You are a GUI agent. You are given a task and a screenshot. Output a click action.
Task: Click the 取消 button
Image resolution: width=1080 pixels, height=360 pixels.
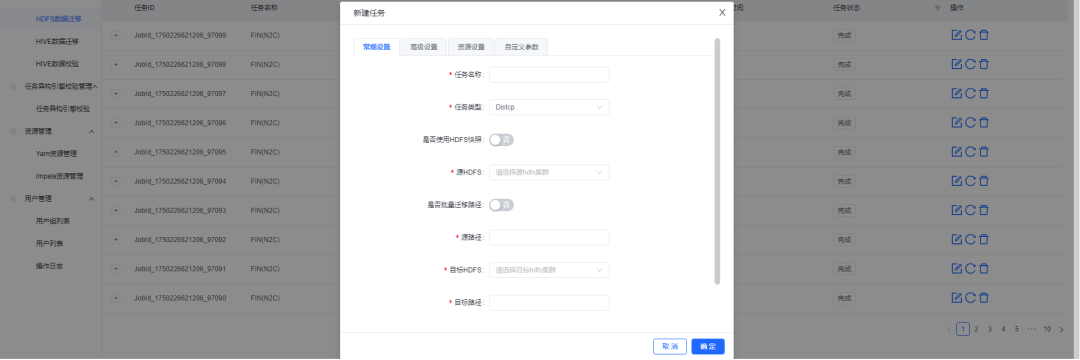click(670, 346)
